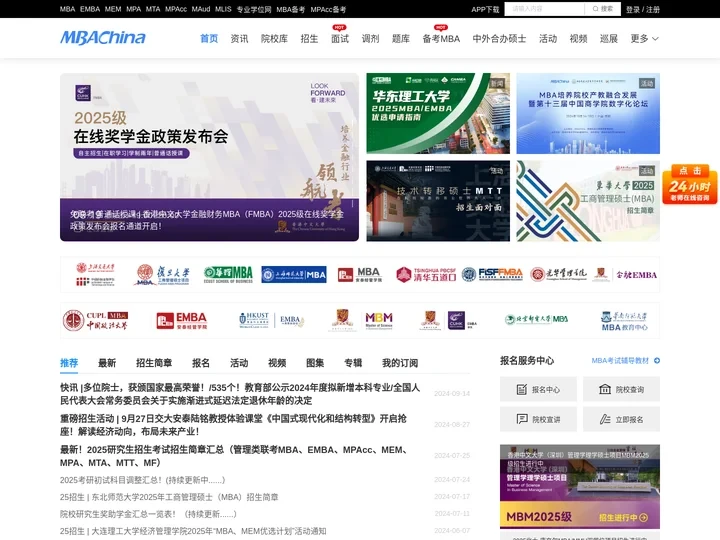Image resolution: width=720 pixels, height=540 pixels.
Task: Open the Tsinghua PBCSF 清华五道口 logo
Action: [x=426, y=275]
